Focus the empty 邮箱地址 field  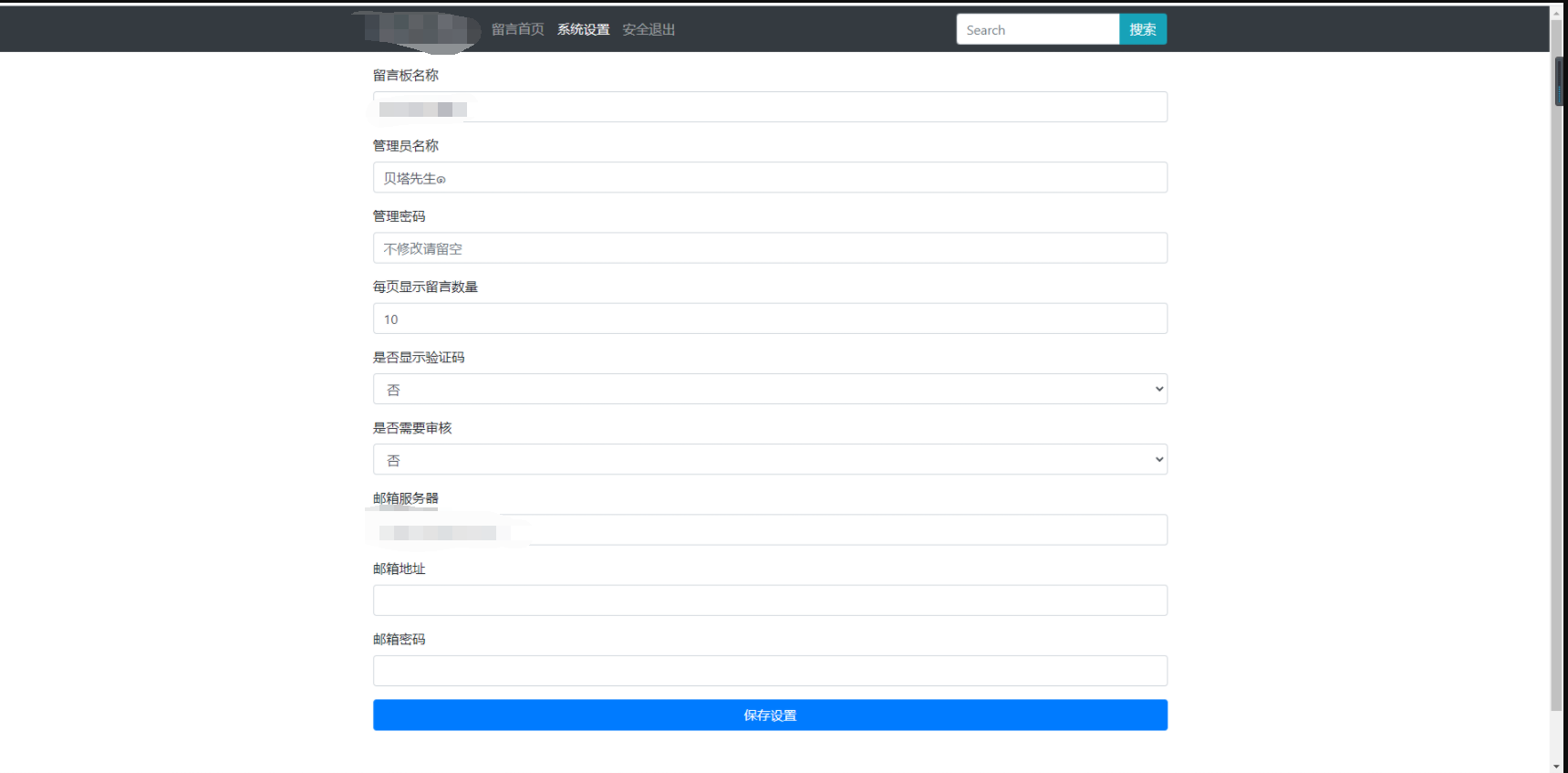[770, 601]
